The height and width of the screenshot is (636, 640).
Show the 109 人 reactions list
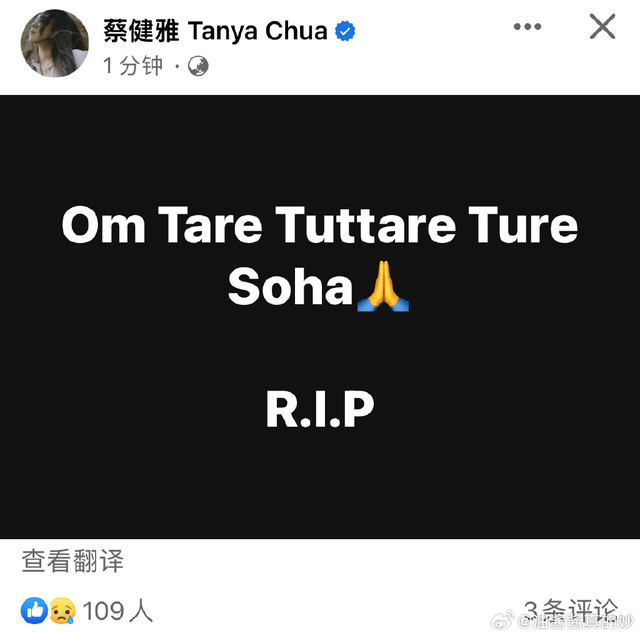pyautogui.click(x=118, y=611)
